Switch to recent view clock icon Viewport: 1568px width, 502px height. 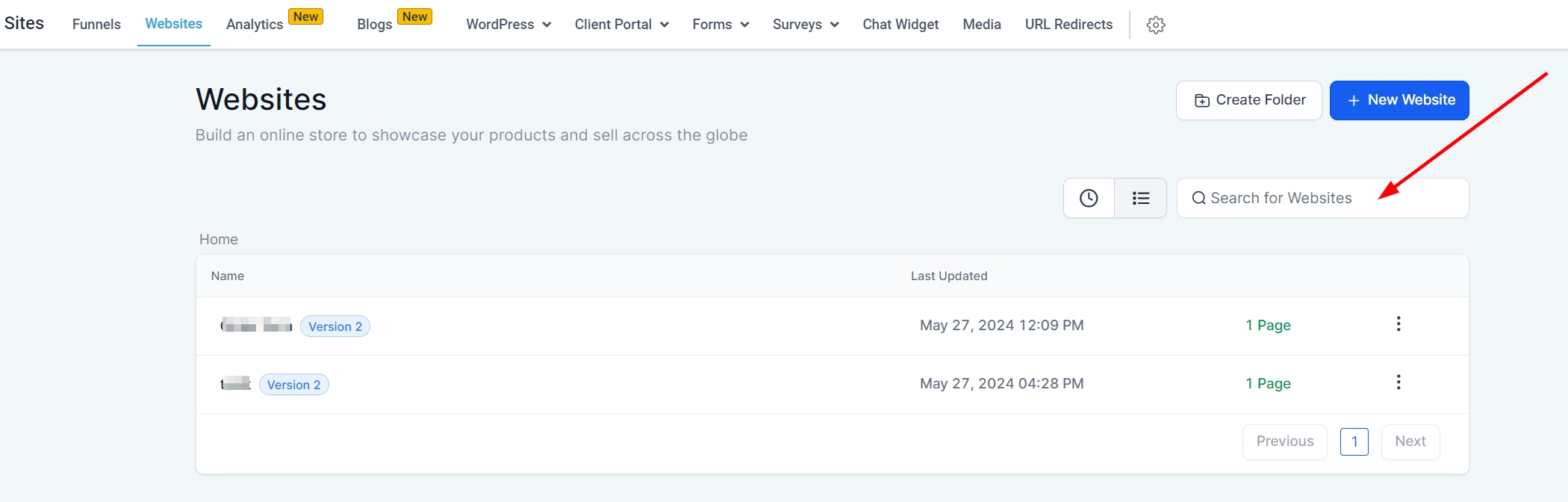[1089, 198]
